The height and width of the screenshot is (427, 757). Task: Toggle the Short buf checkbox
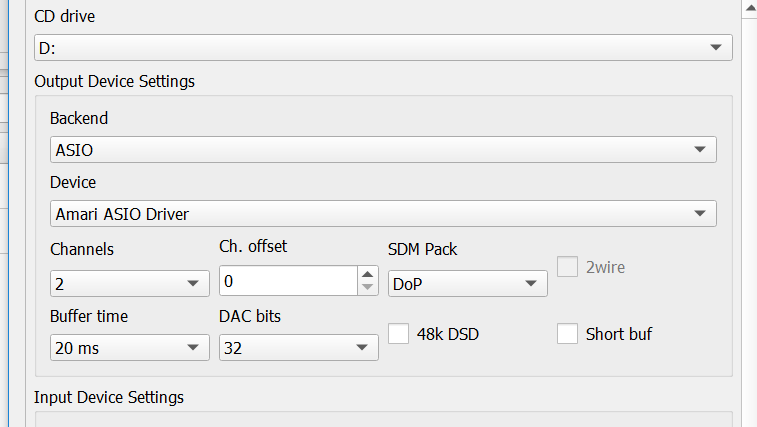(568, 334)
